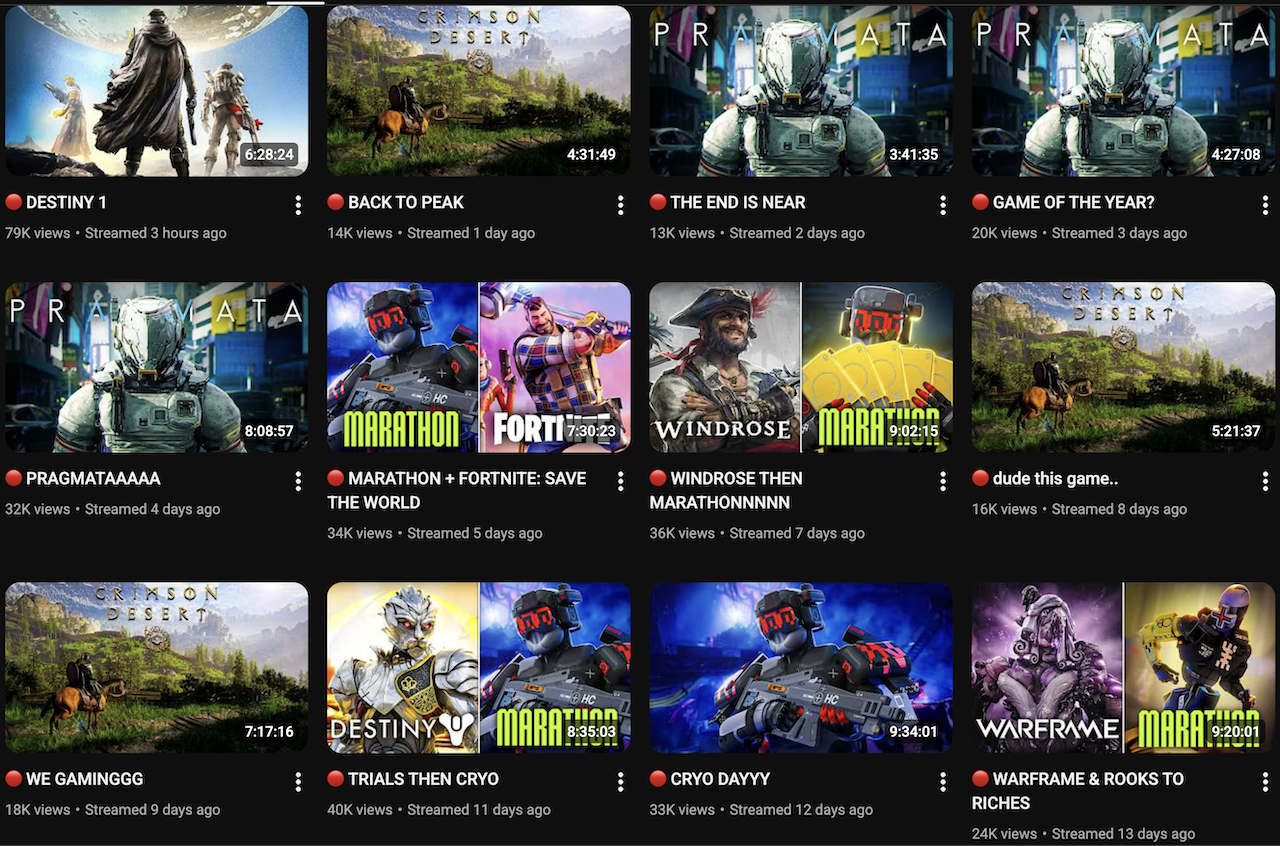Screen dimensions: 1280x846
Task: Play the dude this game.. thumbnail
Action: (1123, 367)
